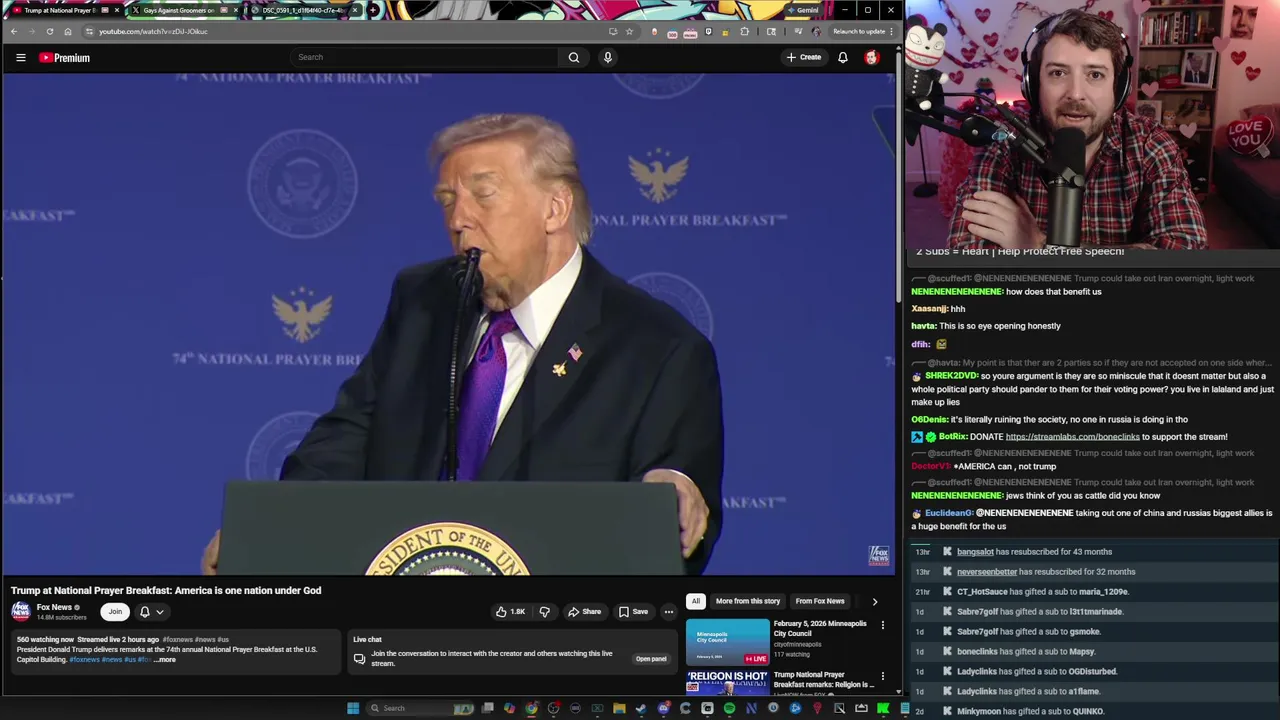Open the streamlabs.com/boneclinks donate link

pos(1072,437)
